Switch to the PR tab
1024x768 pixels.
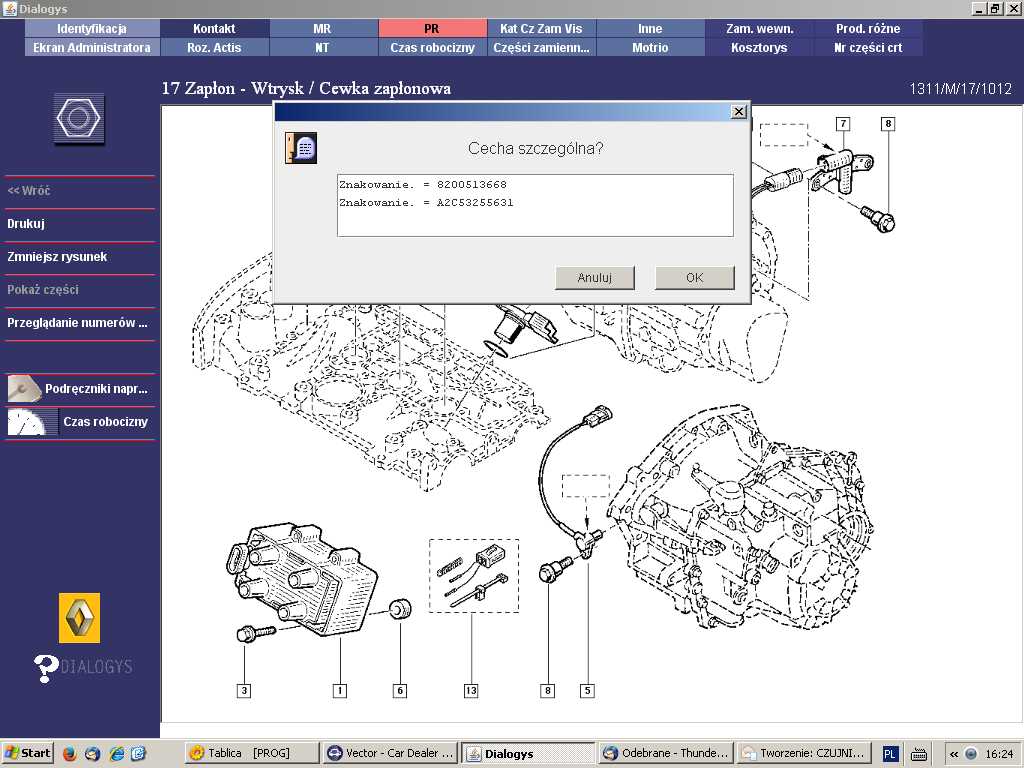point(432,28)
